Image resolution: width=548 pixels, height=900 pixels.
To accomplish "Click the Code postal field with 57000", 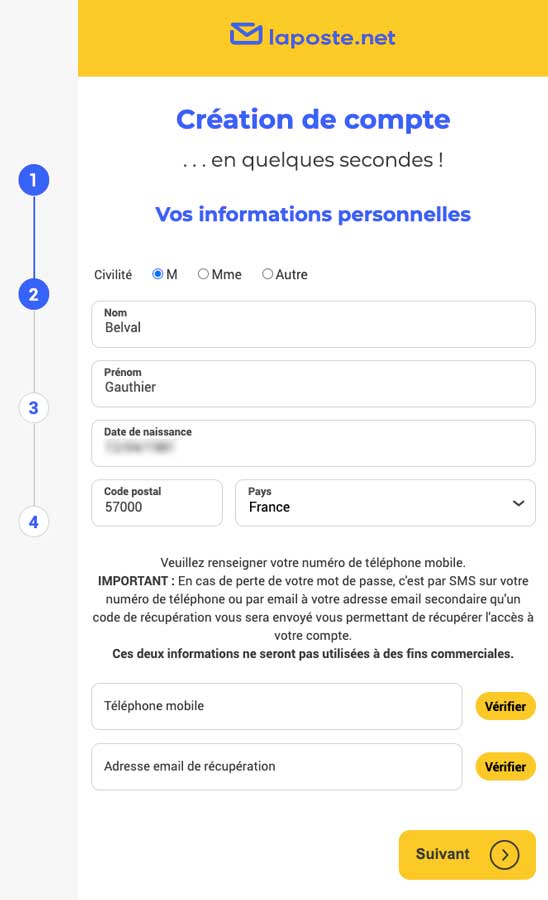I will click(157, 503).
